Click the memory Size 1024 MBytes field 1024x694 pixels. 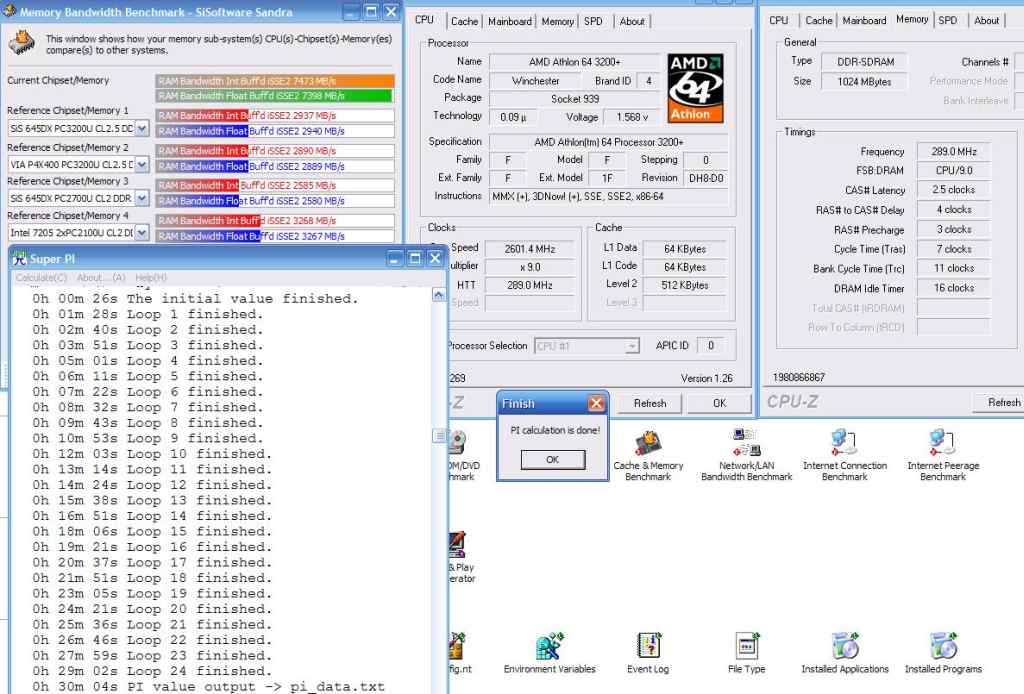click(x=864, y=82)
